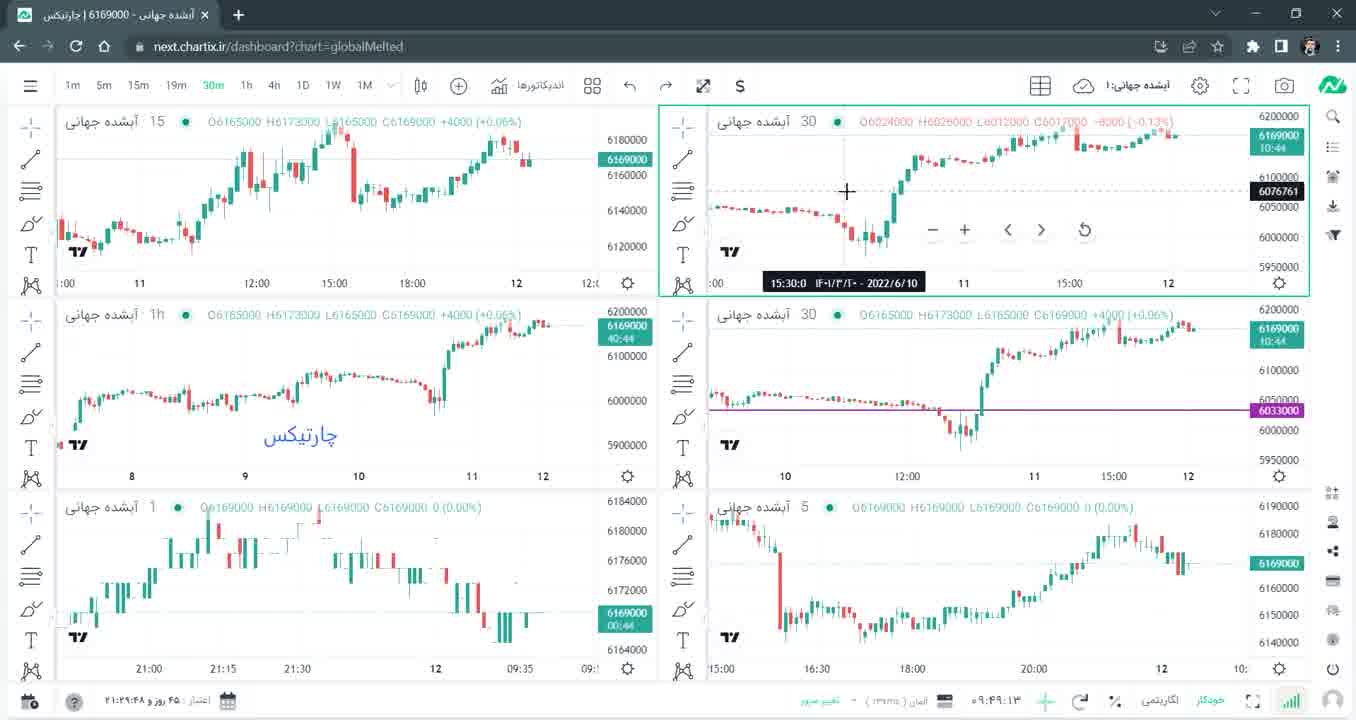Expand the timeframe list chevron after 1M
This screenshot has height=720, width=1356.
391,86
